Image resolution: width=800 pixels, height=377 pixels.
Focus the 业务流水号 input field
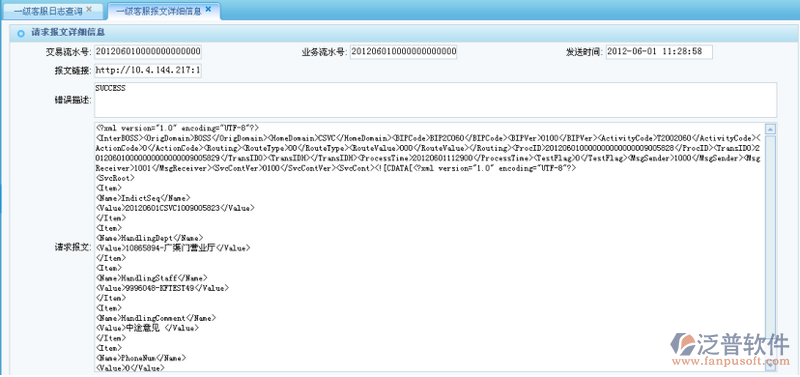[x=403, y=52]
